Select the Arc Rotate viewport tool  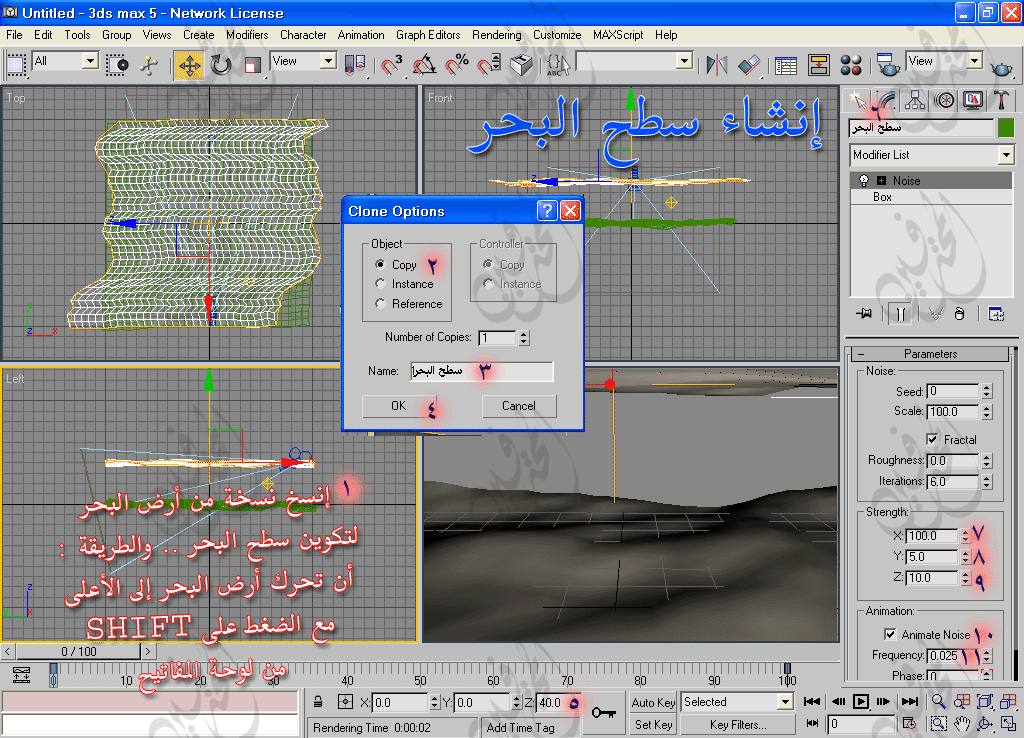pos(984,724)
